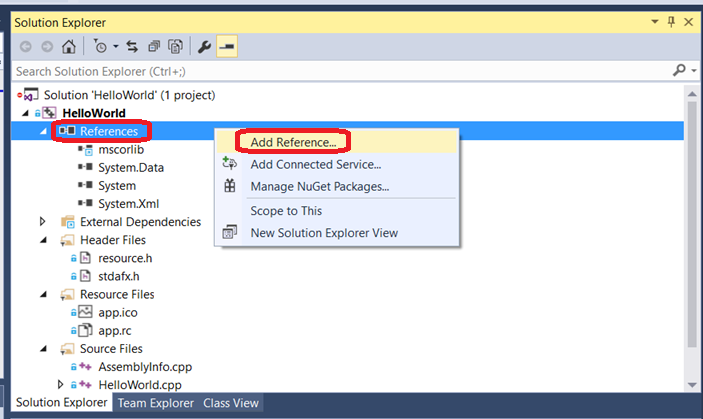Click Solution 'HelloWorld' Visual Studio icon
703x419 pixels.
pos(30,95)
